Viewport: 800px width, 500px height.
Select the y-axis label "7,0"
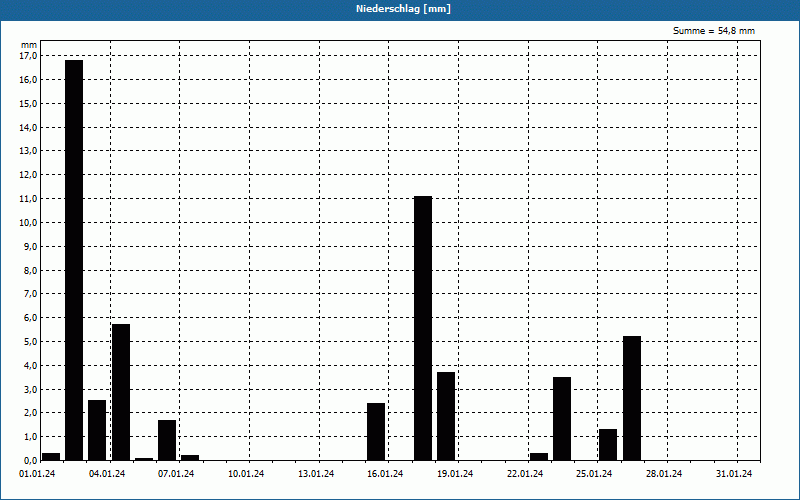tap(30, 294)
